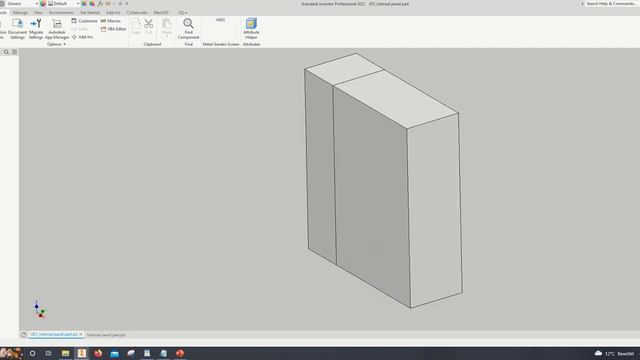Open the browser panel menu icon
Screen dimensions: 640x360
click(15, 52)
